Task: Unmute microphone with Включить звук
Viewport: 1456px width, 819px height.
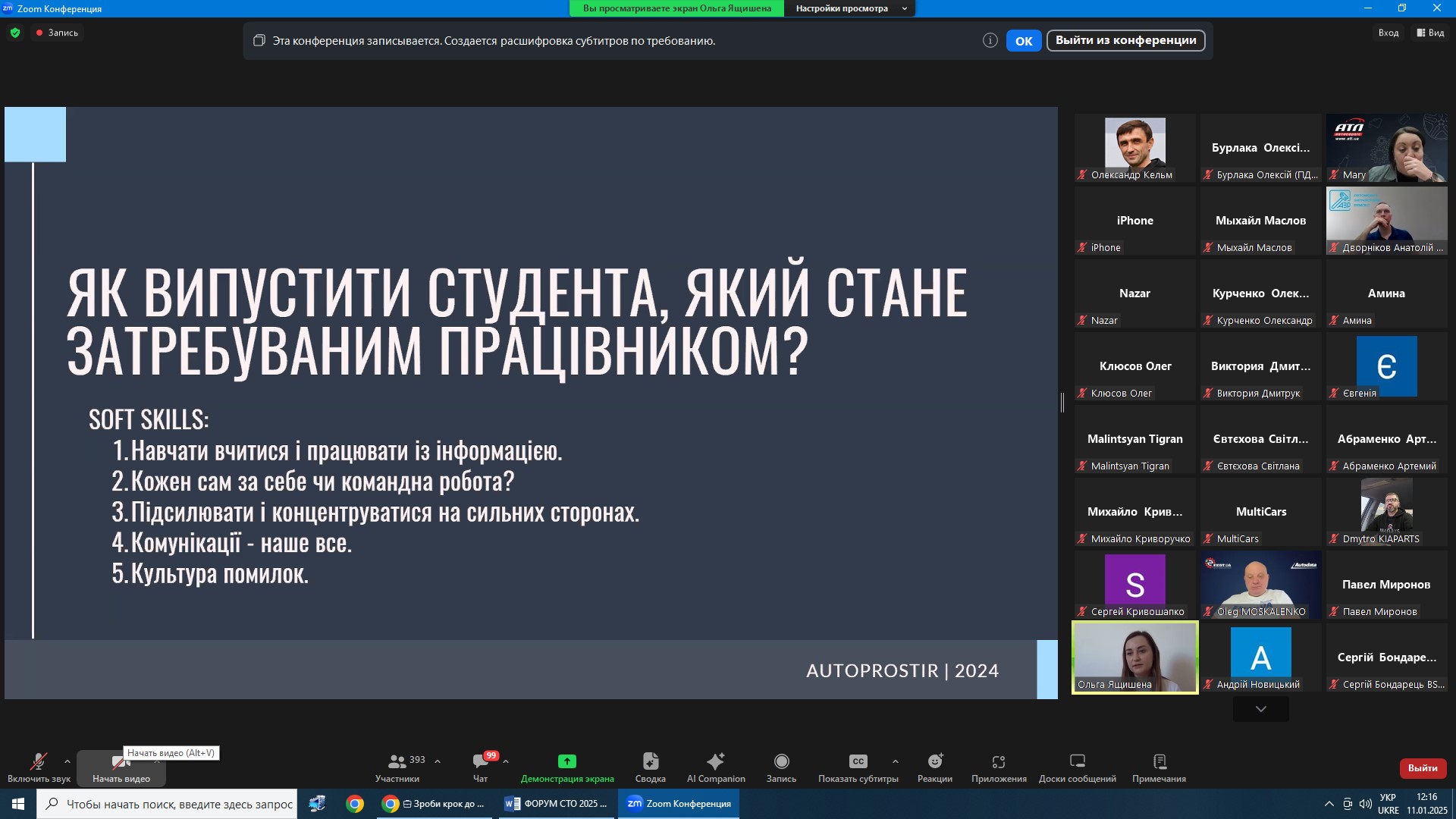Action: 39,767
